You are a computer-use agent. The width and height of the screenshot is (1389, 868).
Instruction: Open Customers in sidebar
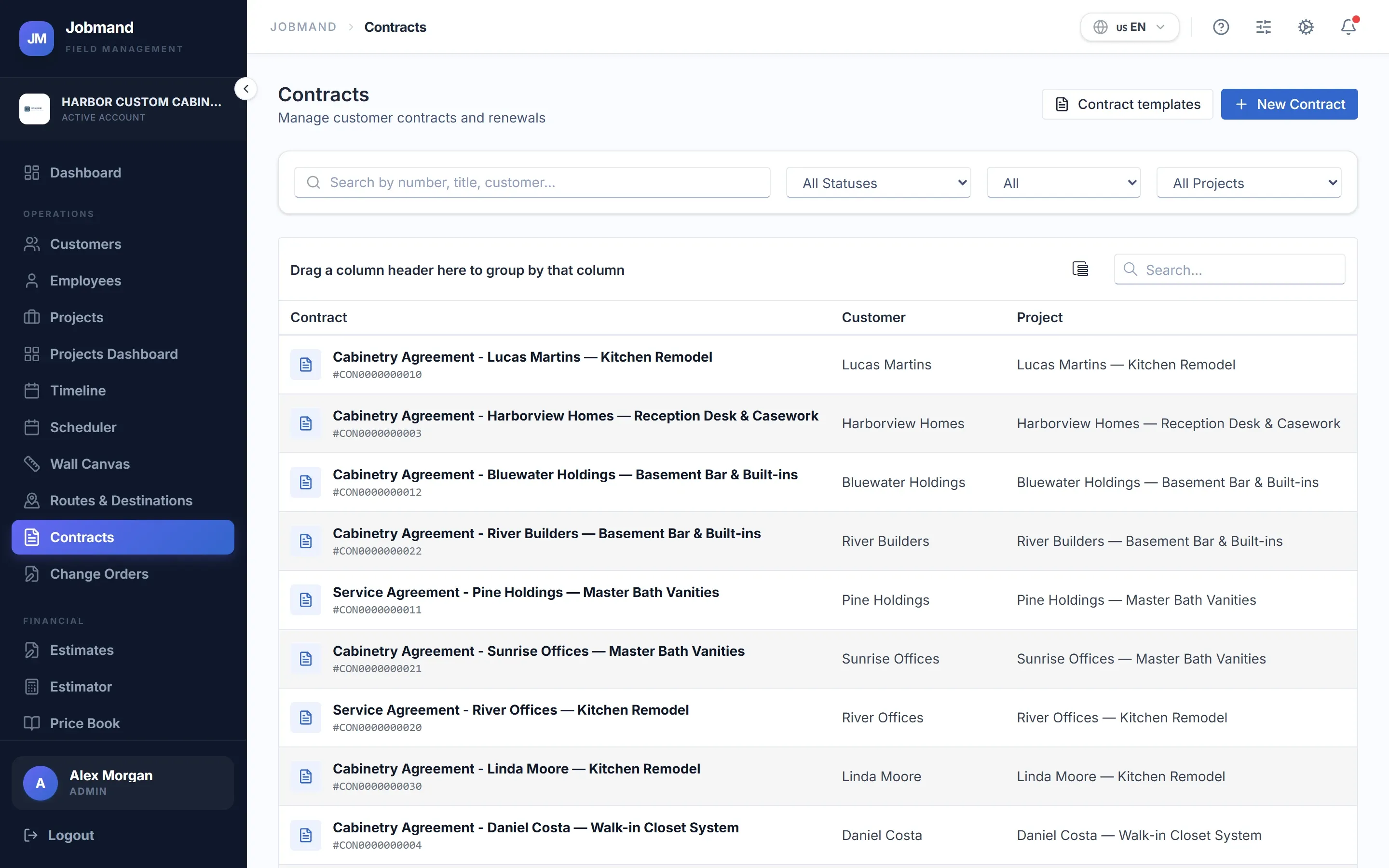click(123, 244)
